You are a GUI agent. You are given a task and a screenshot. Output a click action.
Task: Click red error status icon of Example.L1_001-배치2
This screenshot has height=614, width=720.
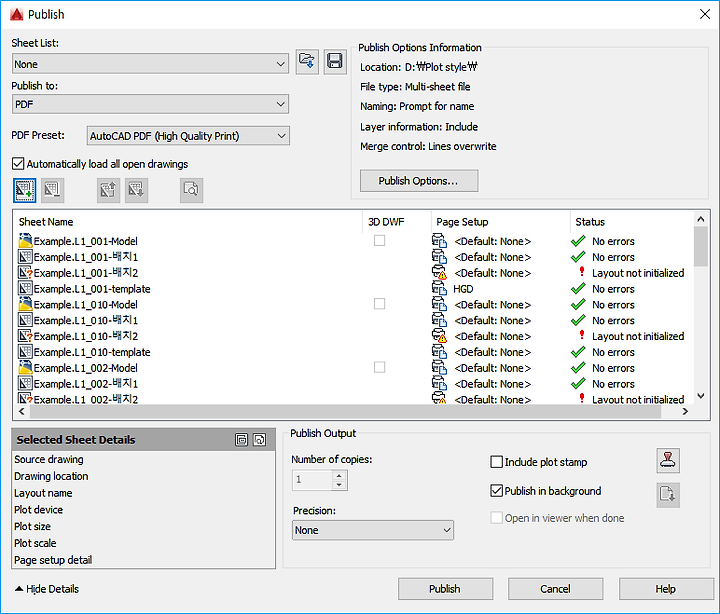pyautogui.click(x=582, y=272)
